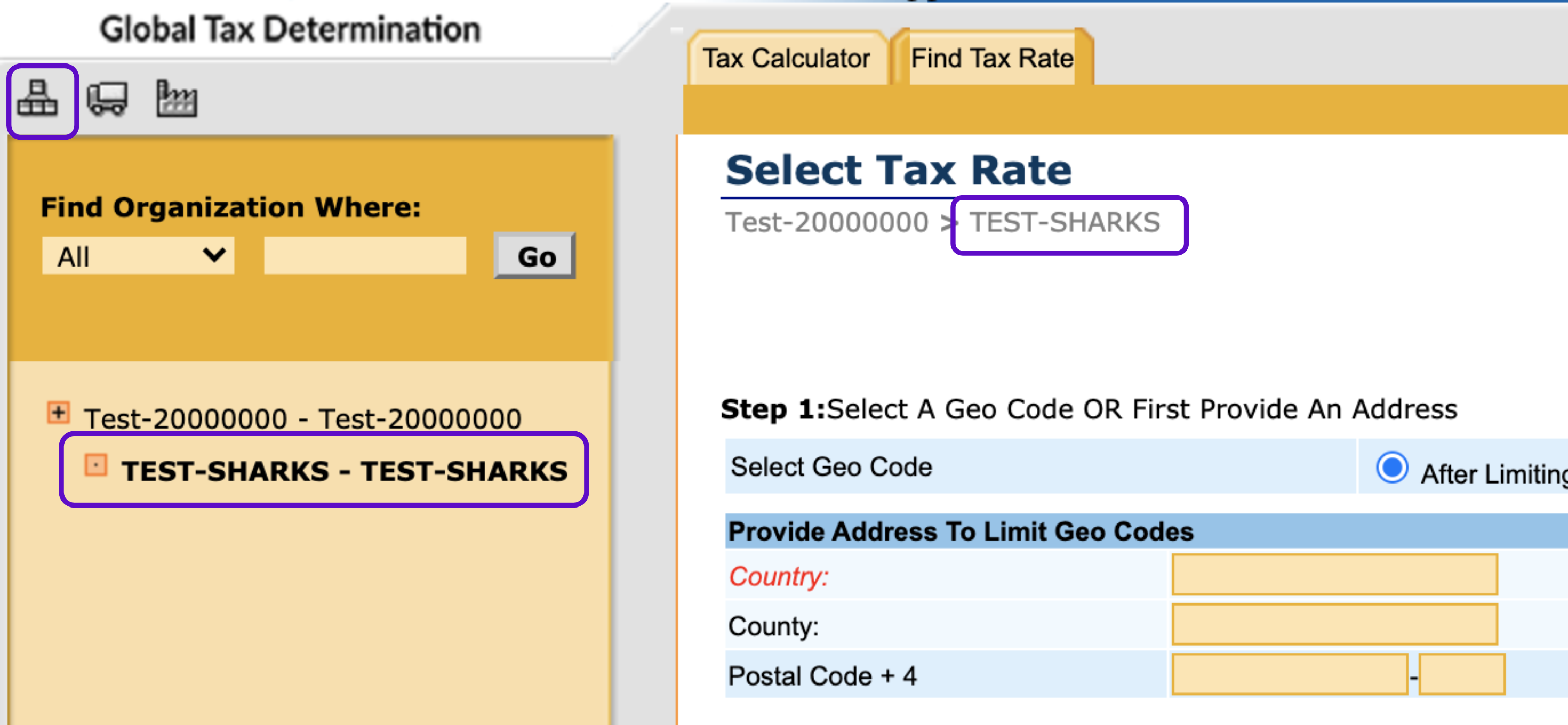Viewport: 1568px width, 725px height.
Task: Open the All organization filter dropdown
Action: 138,256
